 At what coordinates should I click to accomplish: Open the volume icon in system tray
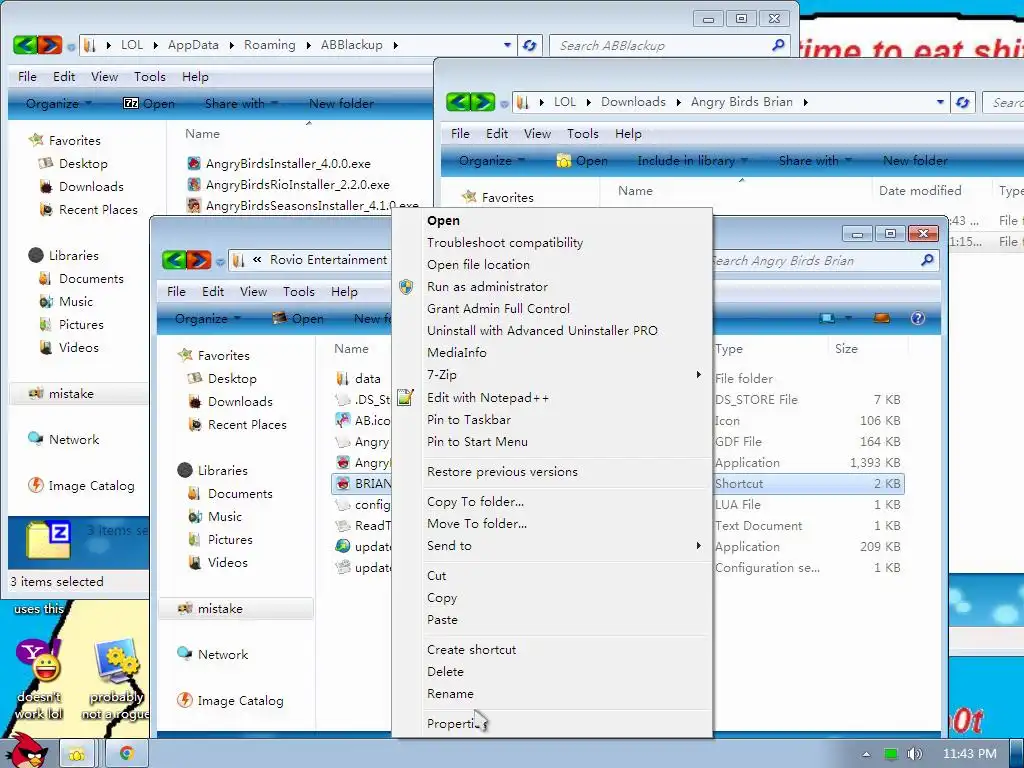point(914,754)
